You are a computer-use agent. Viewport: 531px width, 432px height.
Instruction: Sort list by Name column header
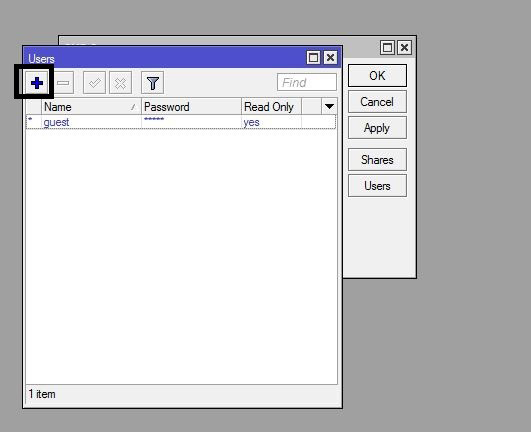(x=91, y=107)
